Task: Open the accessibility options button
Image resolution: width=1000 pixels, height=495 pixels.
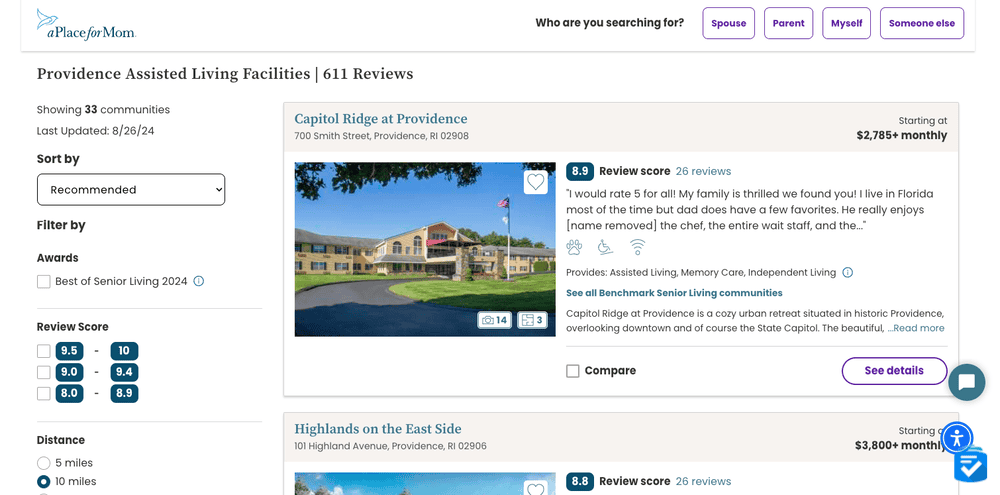Action: [956, 437]
